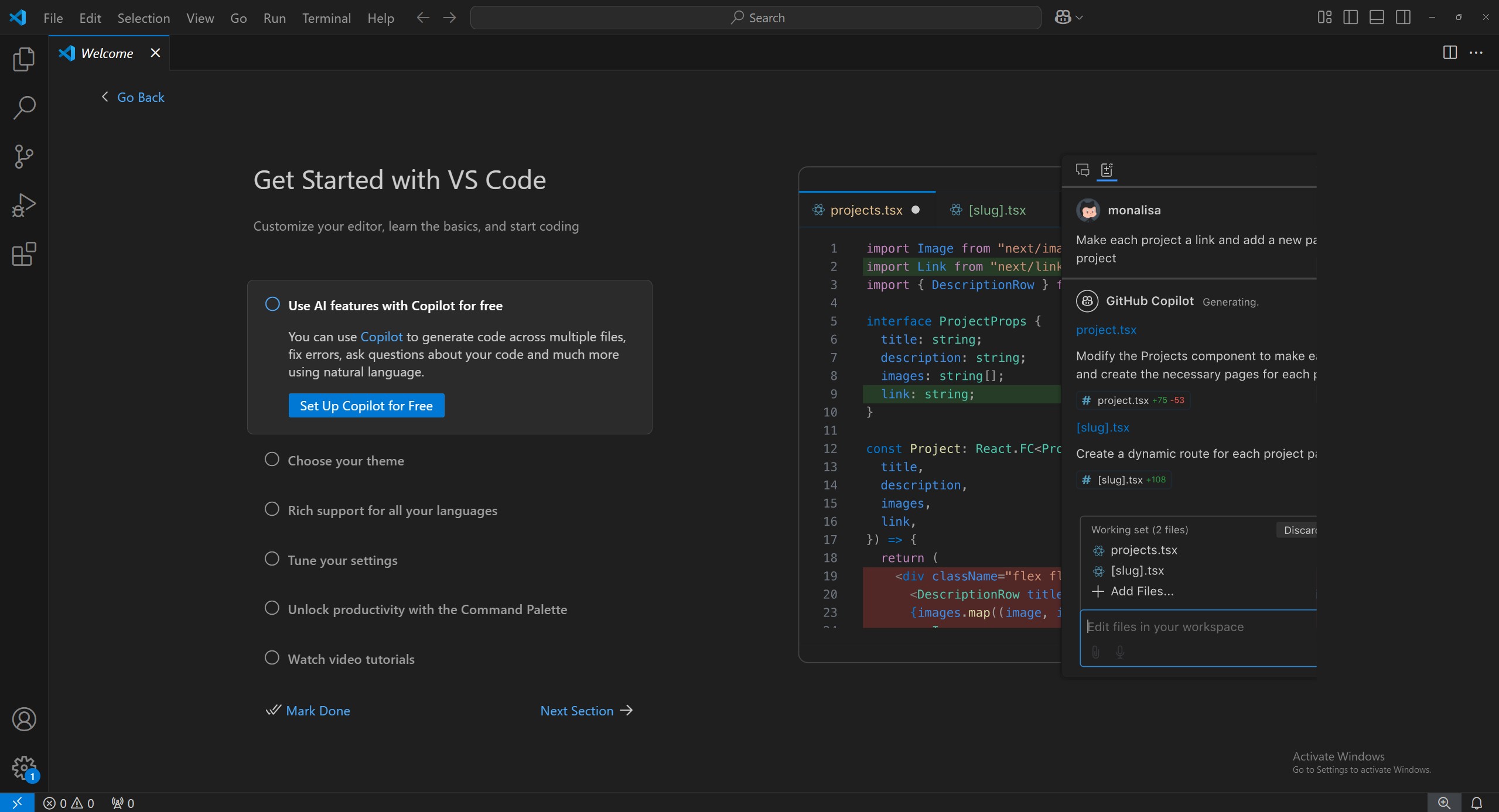The image size is (1499, 812).
Task: Open the Search view in activity bar
Action: point(23,108)
